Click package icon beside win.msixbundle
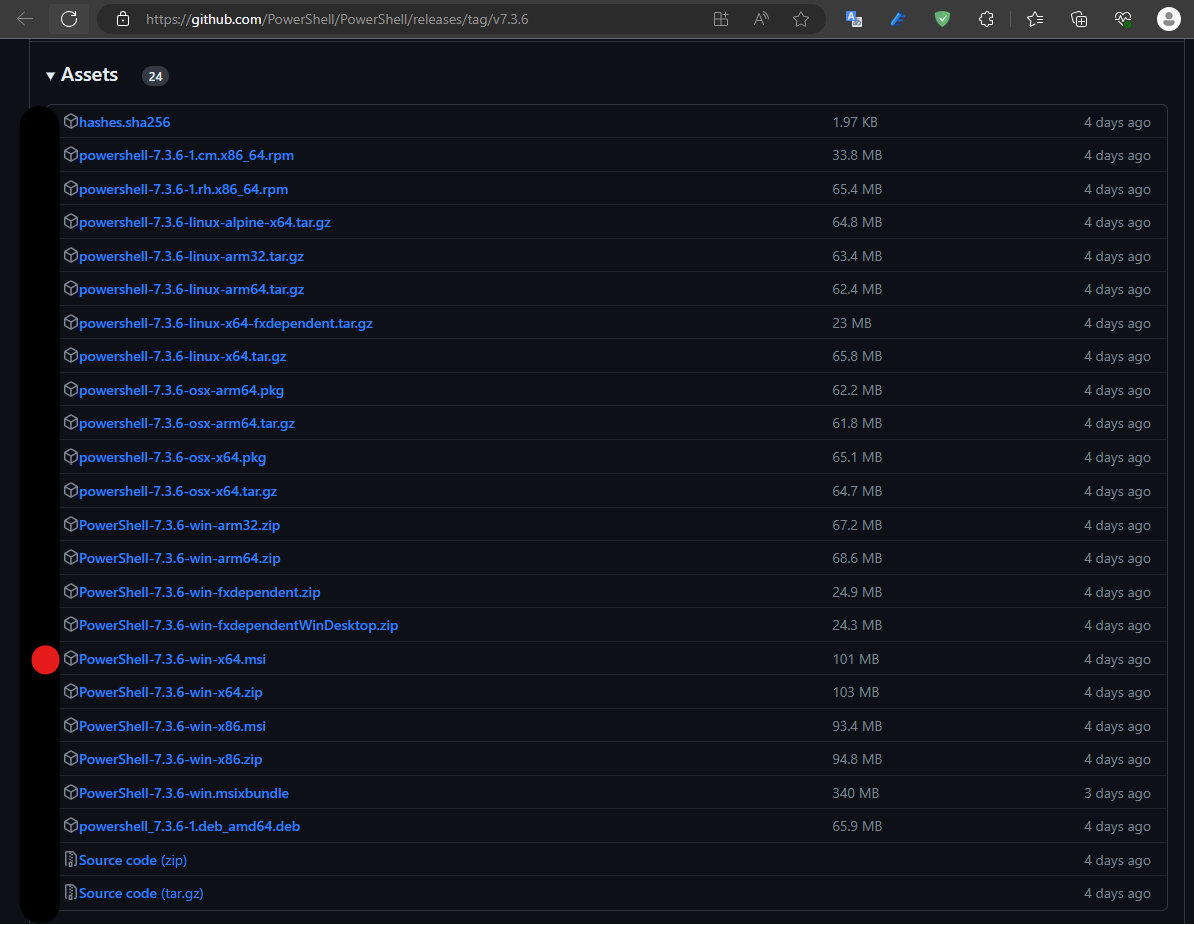The height and width of the screenshot is (925, 1194). tap(71, 792)
